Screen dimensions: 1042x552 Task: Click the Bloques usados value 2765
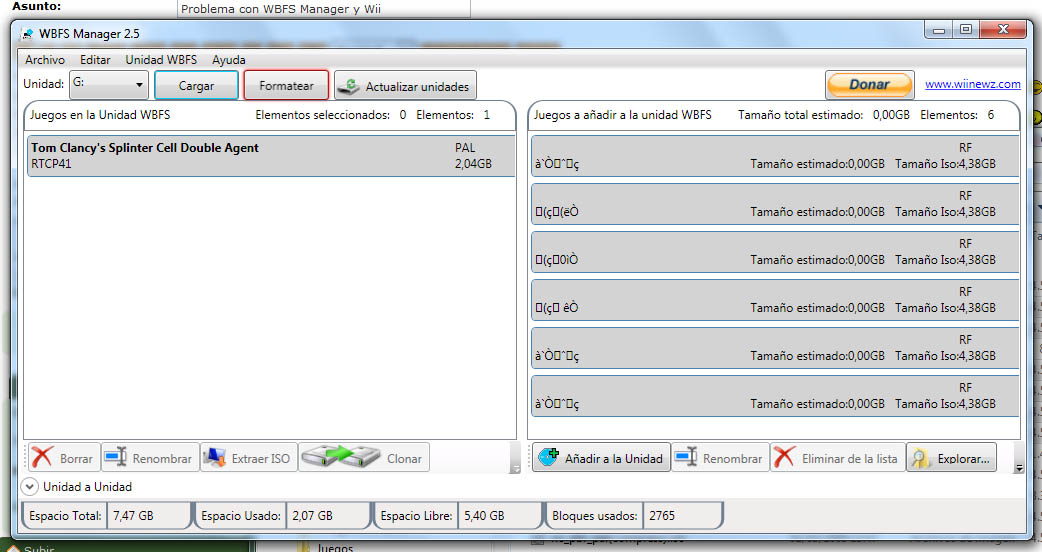[662, 515]
